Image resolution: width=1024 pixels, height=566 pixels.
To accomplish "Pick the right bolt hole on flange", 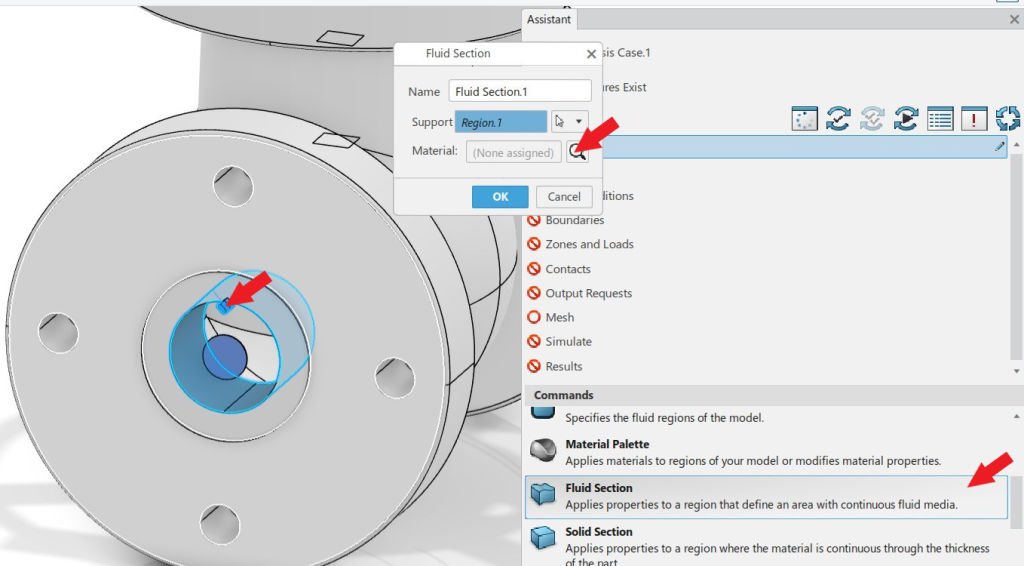I will 394,377.
